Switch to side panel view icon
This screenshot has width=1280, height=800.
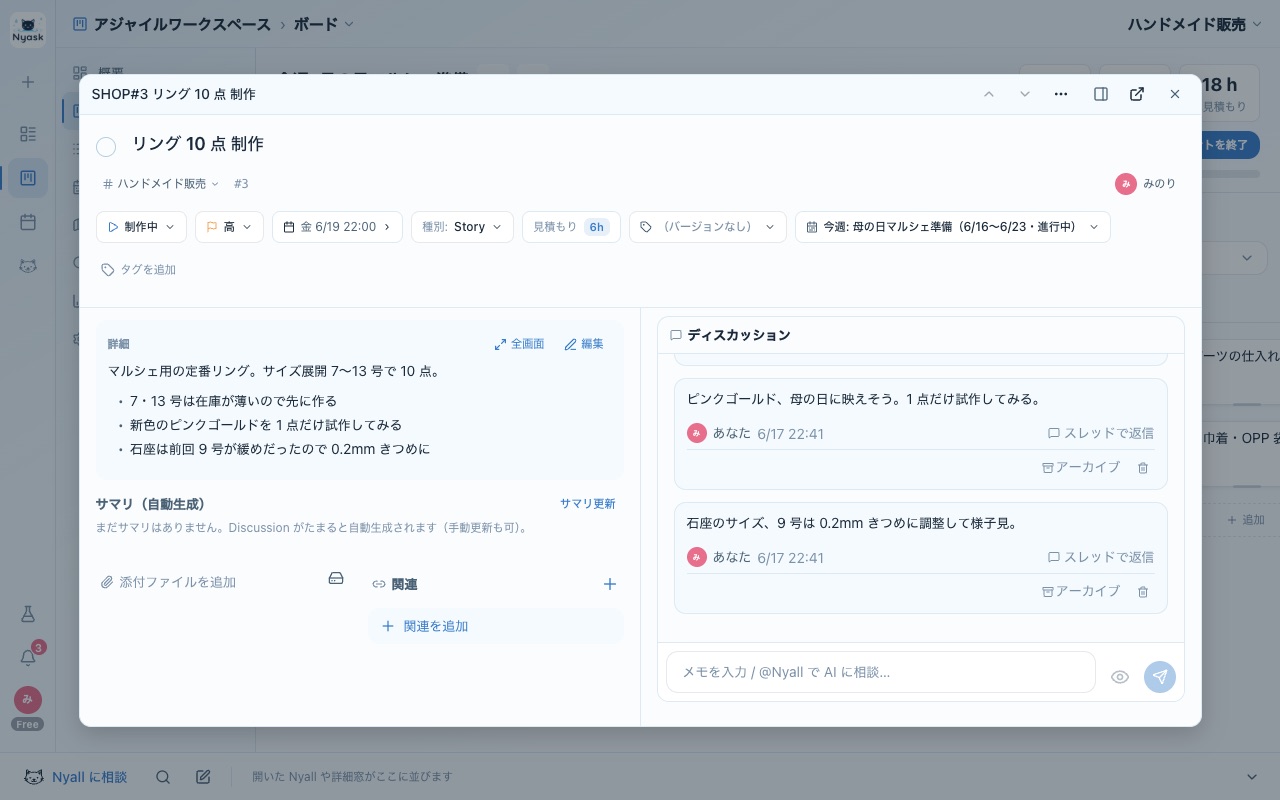(x=1101, y=94)
